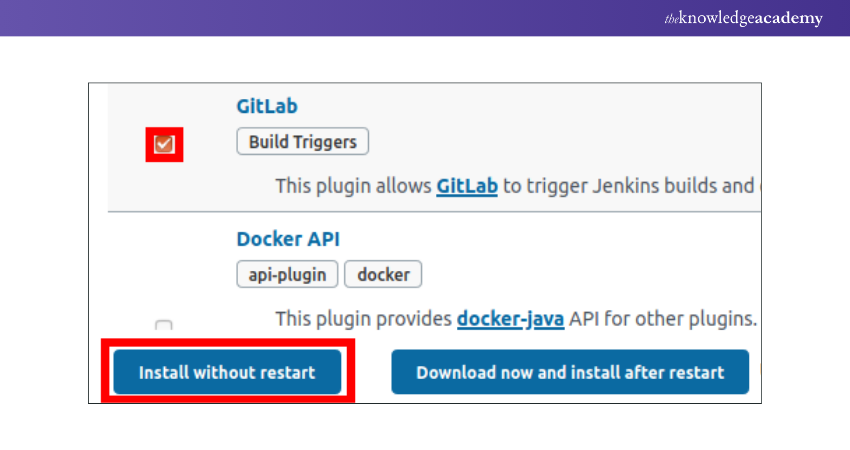850x450 pixels.
Task: Follow the docker-java description link
Action: point(510,319)
